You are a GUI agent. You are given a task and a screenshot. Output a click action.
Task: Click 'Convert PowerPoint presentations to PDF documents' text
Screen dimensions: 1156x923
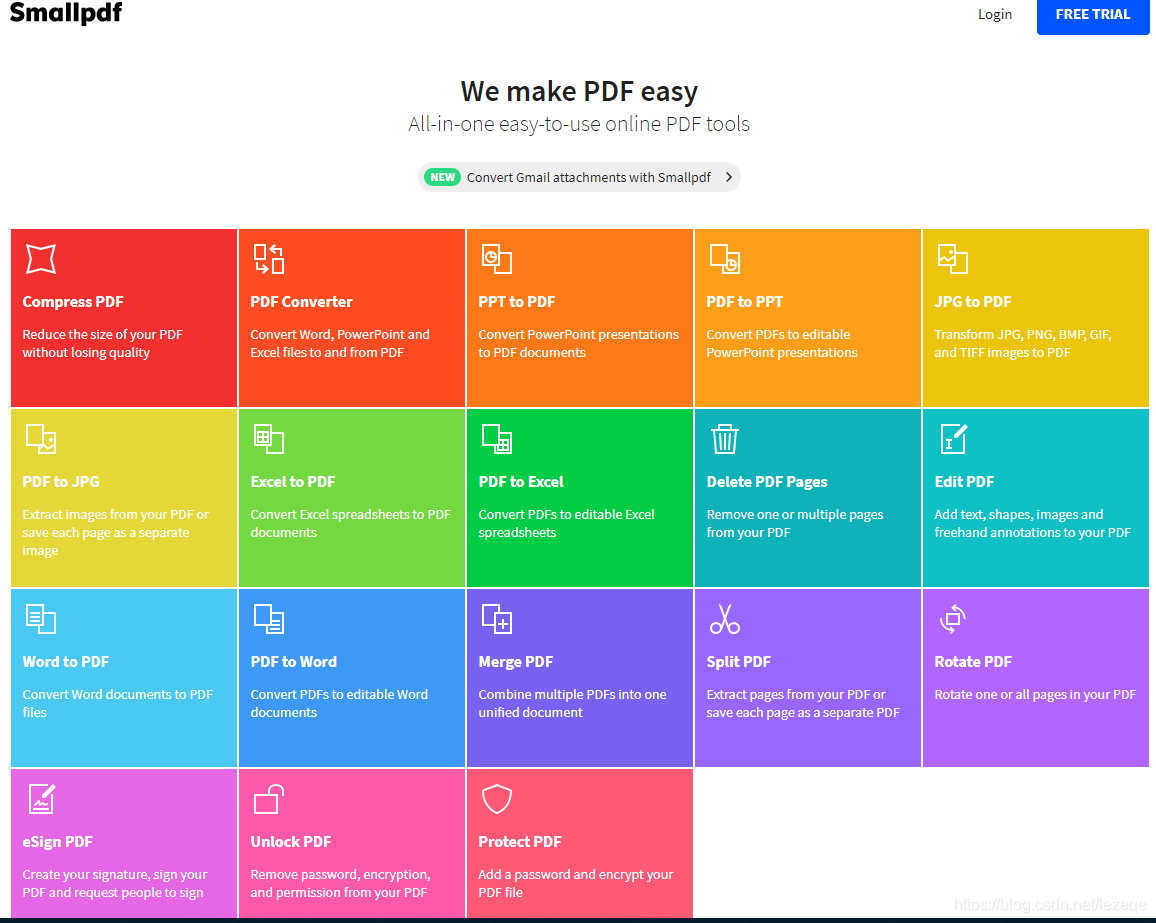click(579, 344)
